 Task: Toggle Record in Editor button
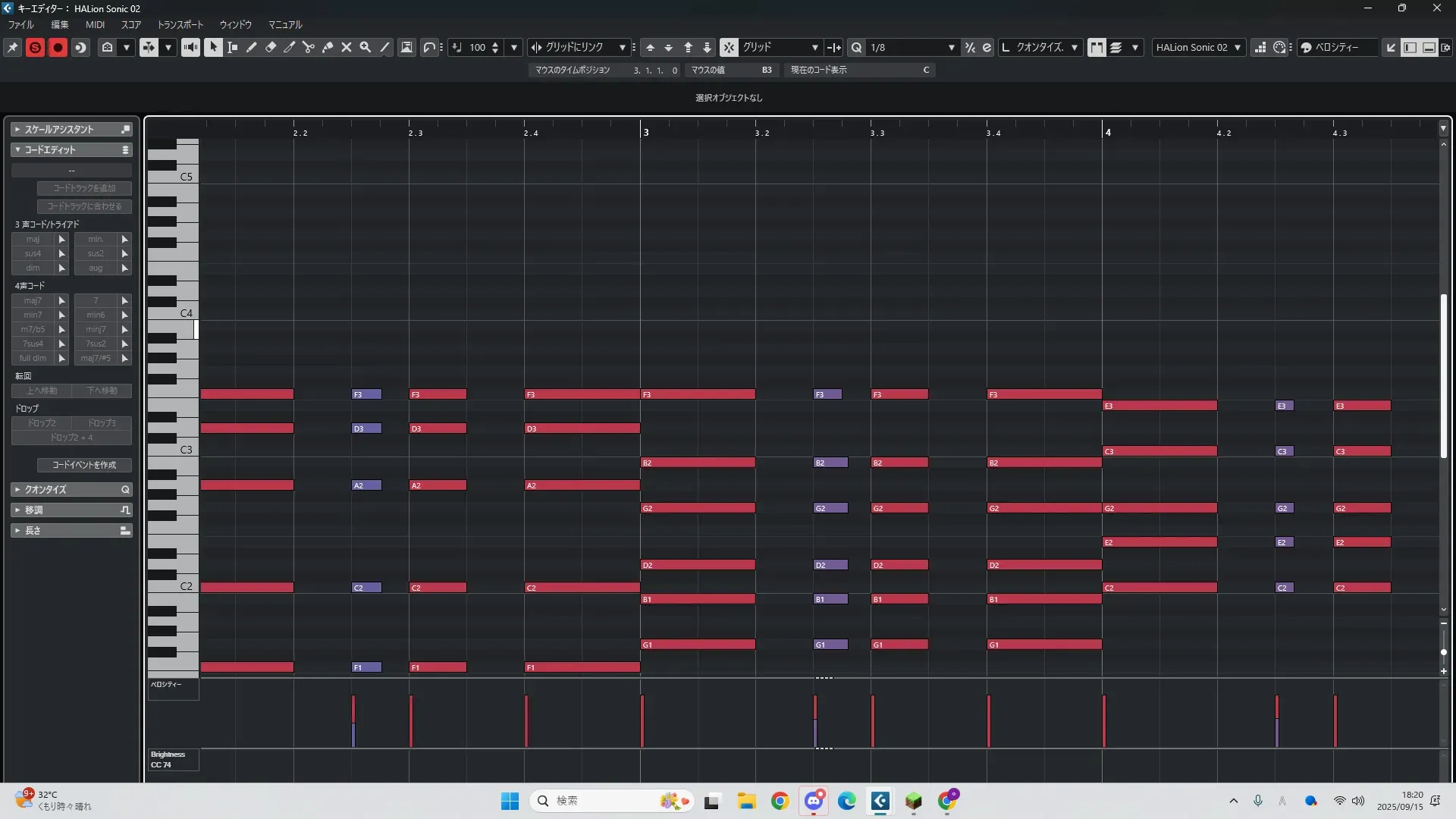click(58, 47)
